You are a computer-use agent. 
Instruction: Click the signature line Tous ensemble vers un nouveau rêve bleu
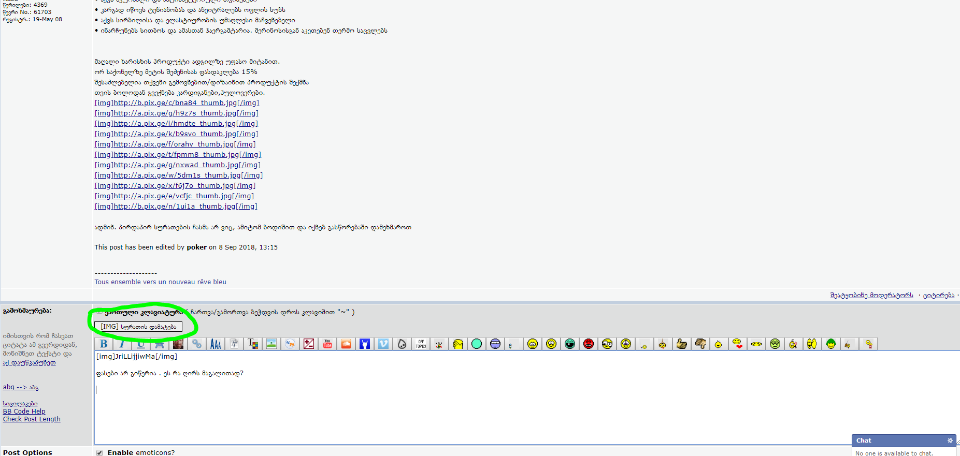click(x=160, y=282)
